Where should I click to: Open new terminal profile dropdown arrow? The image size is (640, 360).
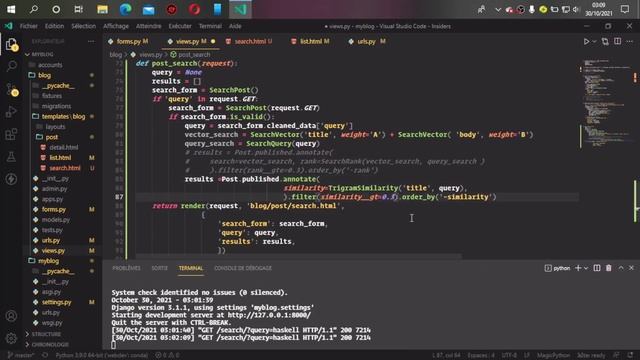(x=586, y=268)
